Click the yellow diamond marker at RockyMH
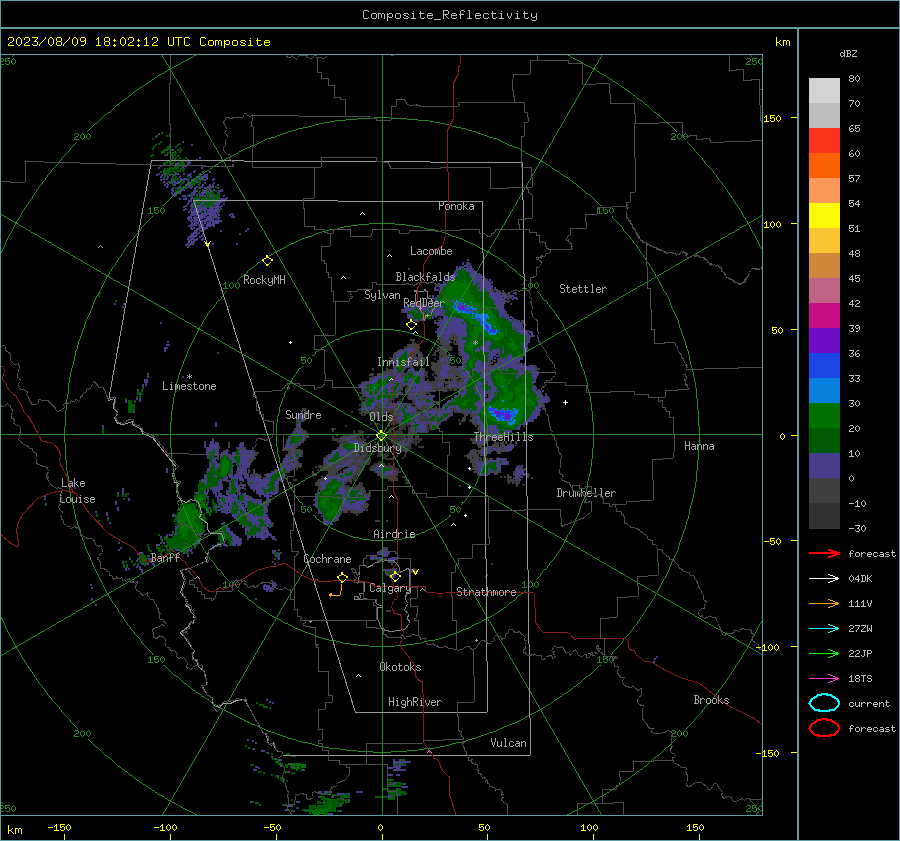This screenshot has height=841, width=900. (267, 261)
